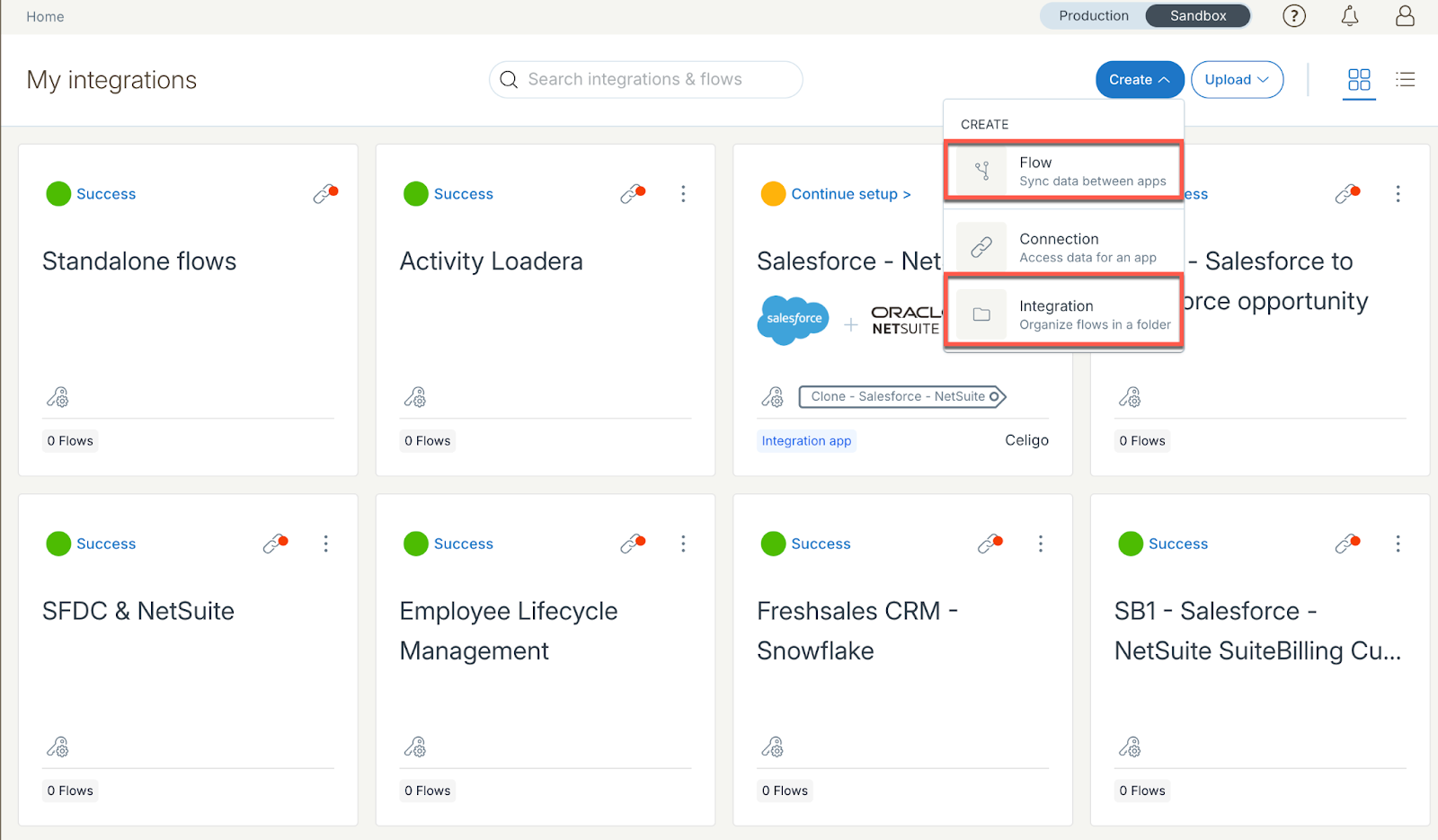The height and width of the screenshot is (840, 1438).
Task: Choose Integration from Create menu
Action: click(x=1063, y=314)
